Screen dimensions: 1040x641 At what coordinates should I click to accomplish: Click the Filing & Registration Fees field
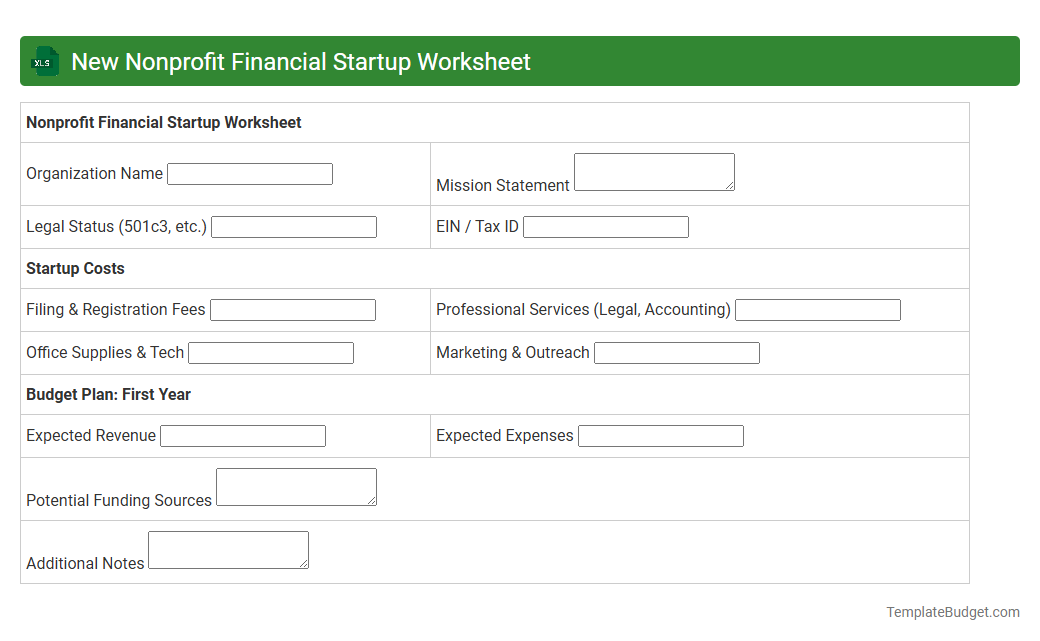point(292,309)
